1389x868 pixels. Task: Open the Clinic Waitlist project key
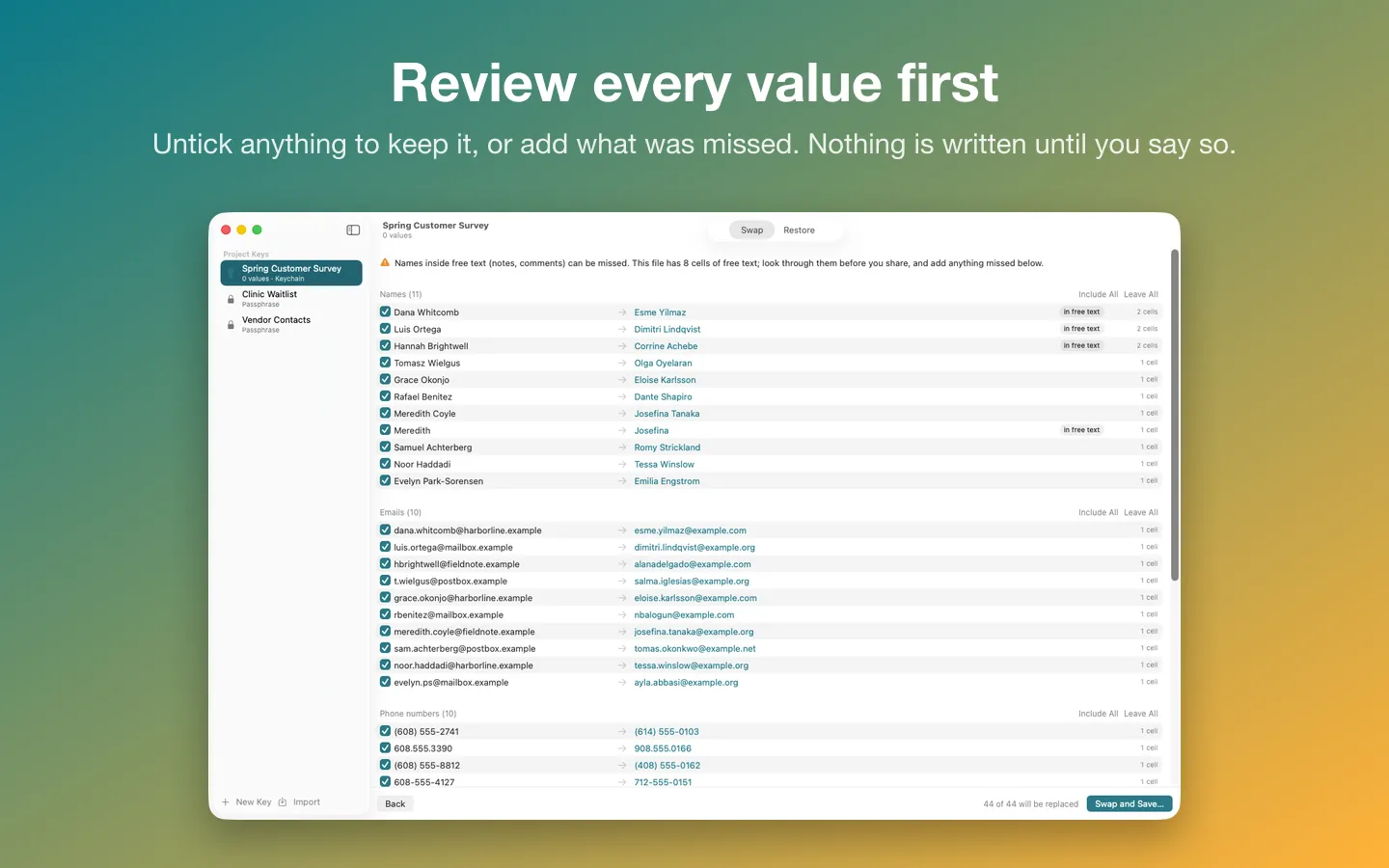pyautogui.click(x=291, y=299)
